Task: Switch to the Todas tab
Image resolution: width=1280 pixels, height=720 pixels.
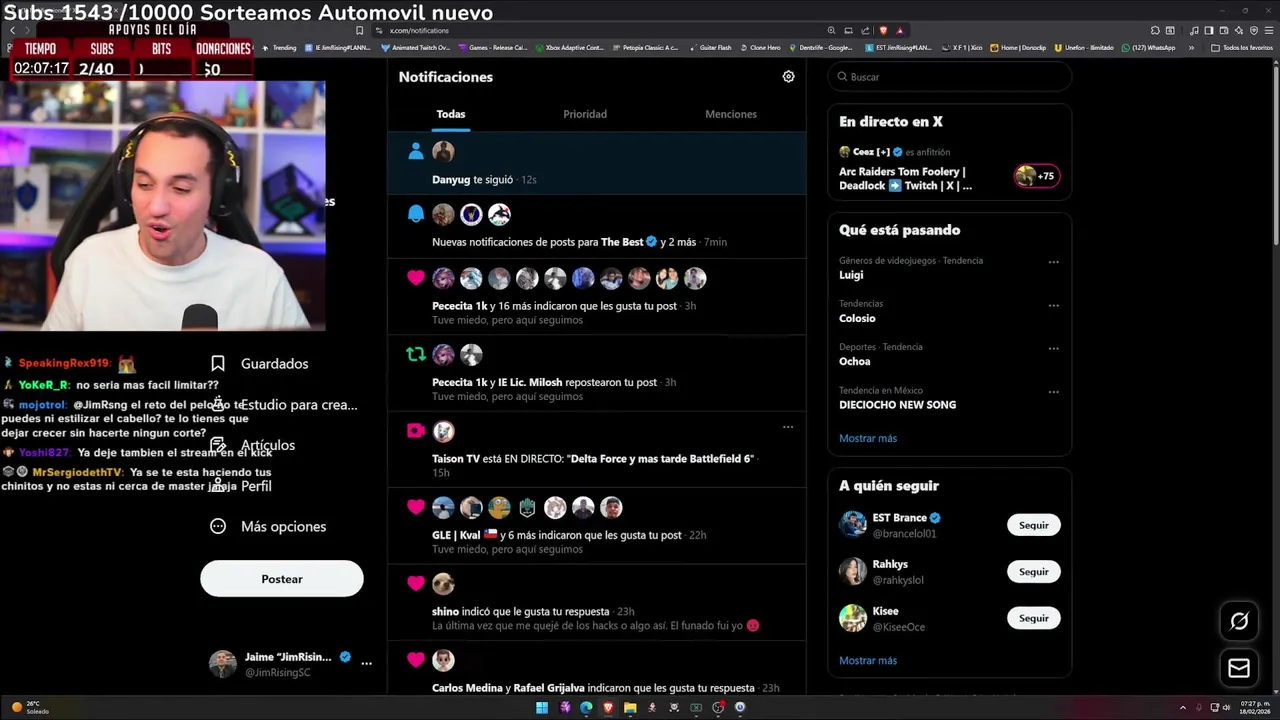Action: 450,114
